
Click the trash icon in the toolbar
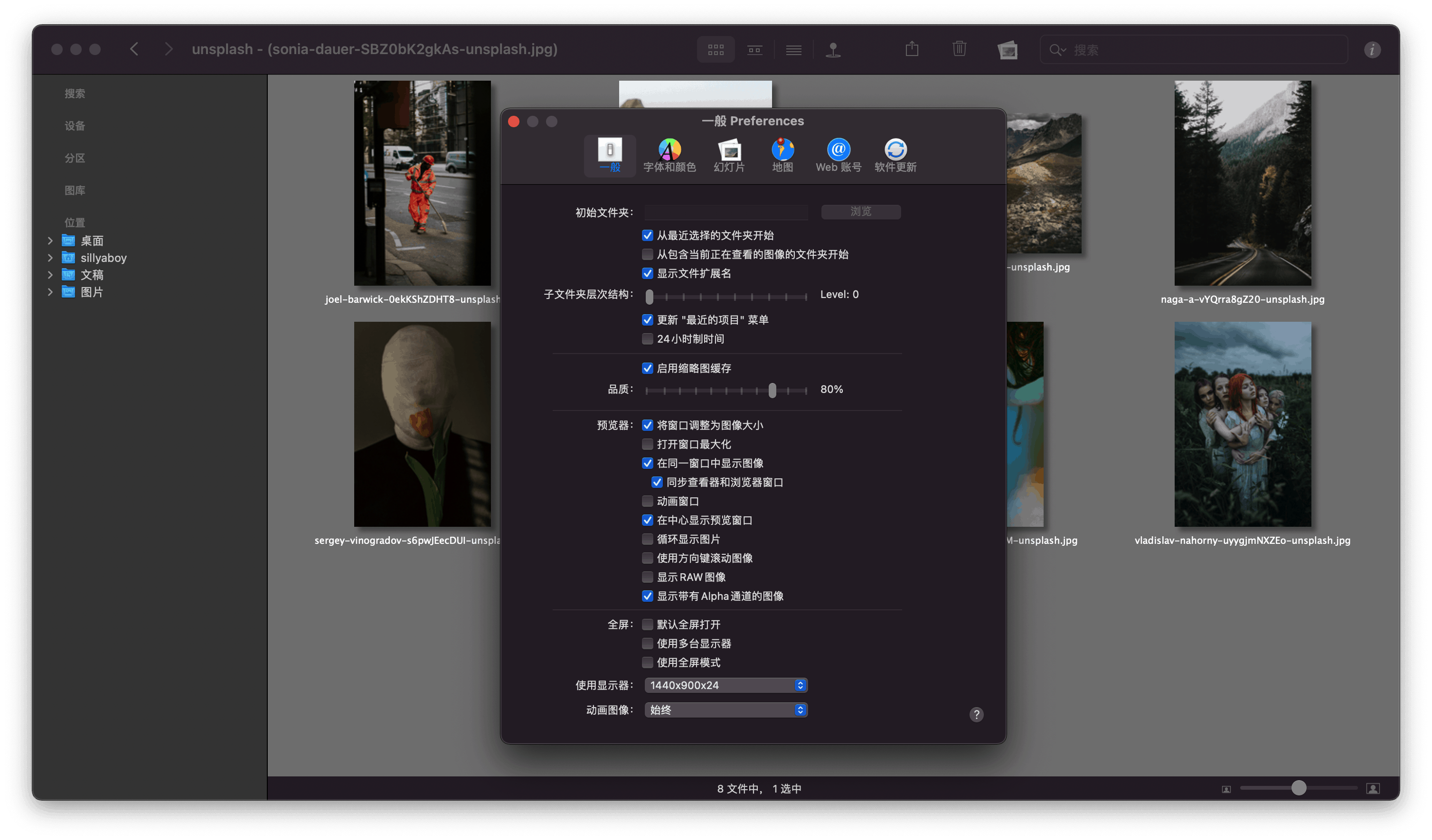(x=959, y=49)
